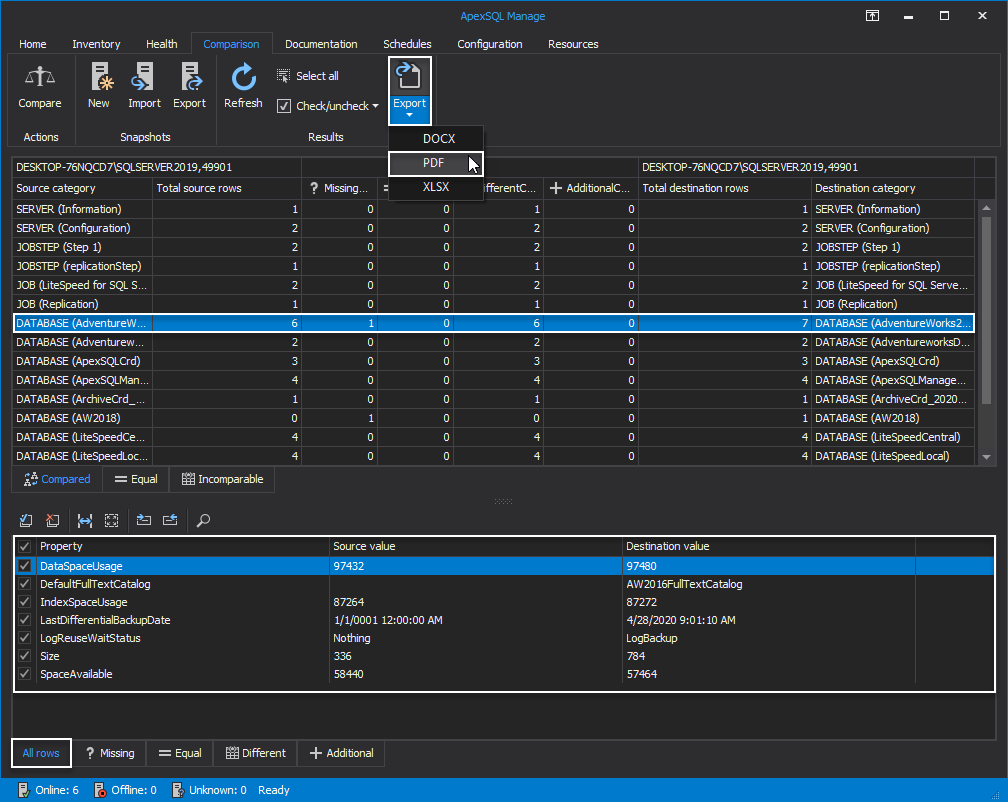Select the DATABASE (AW2018) source row
The width and height of the screenshot is (1008, 802).
82,418
